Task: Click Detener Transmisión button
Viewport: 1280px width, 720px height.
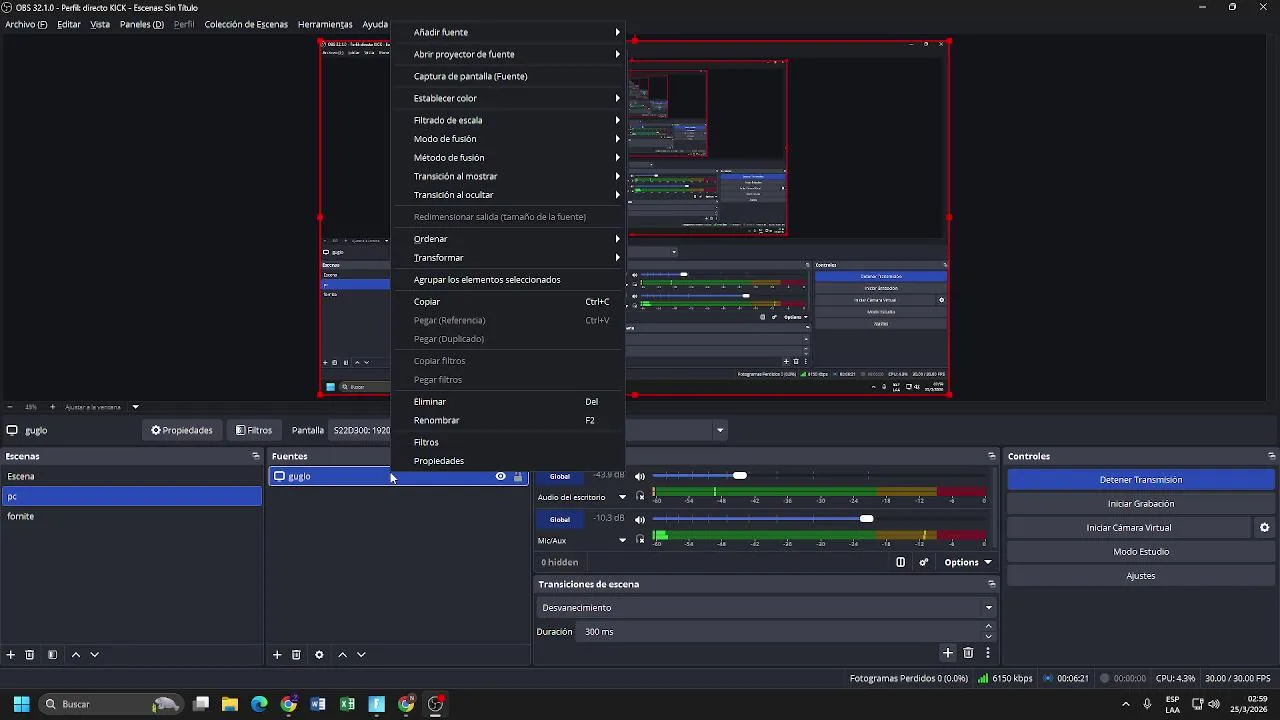Action: point(1141,480)
